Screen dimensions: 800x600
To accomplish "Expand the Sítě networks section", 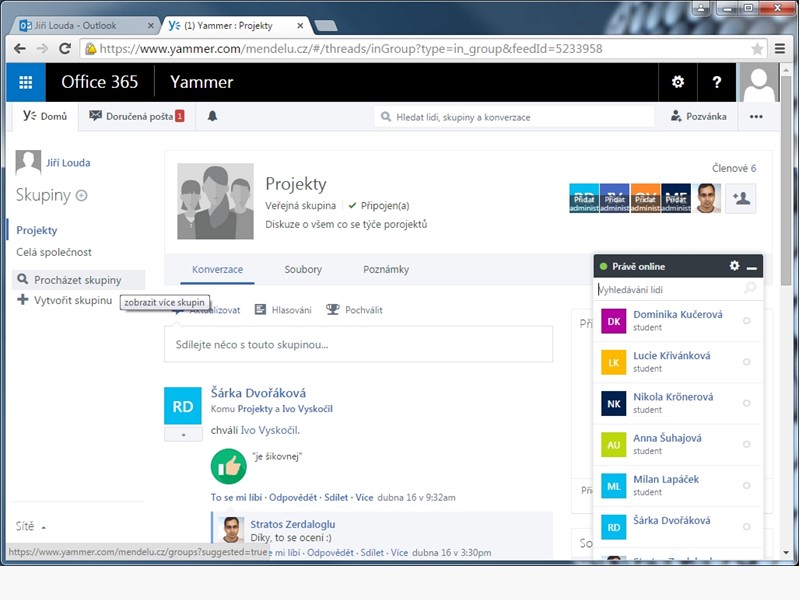I will click(x=32, y=526).
